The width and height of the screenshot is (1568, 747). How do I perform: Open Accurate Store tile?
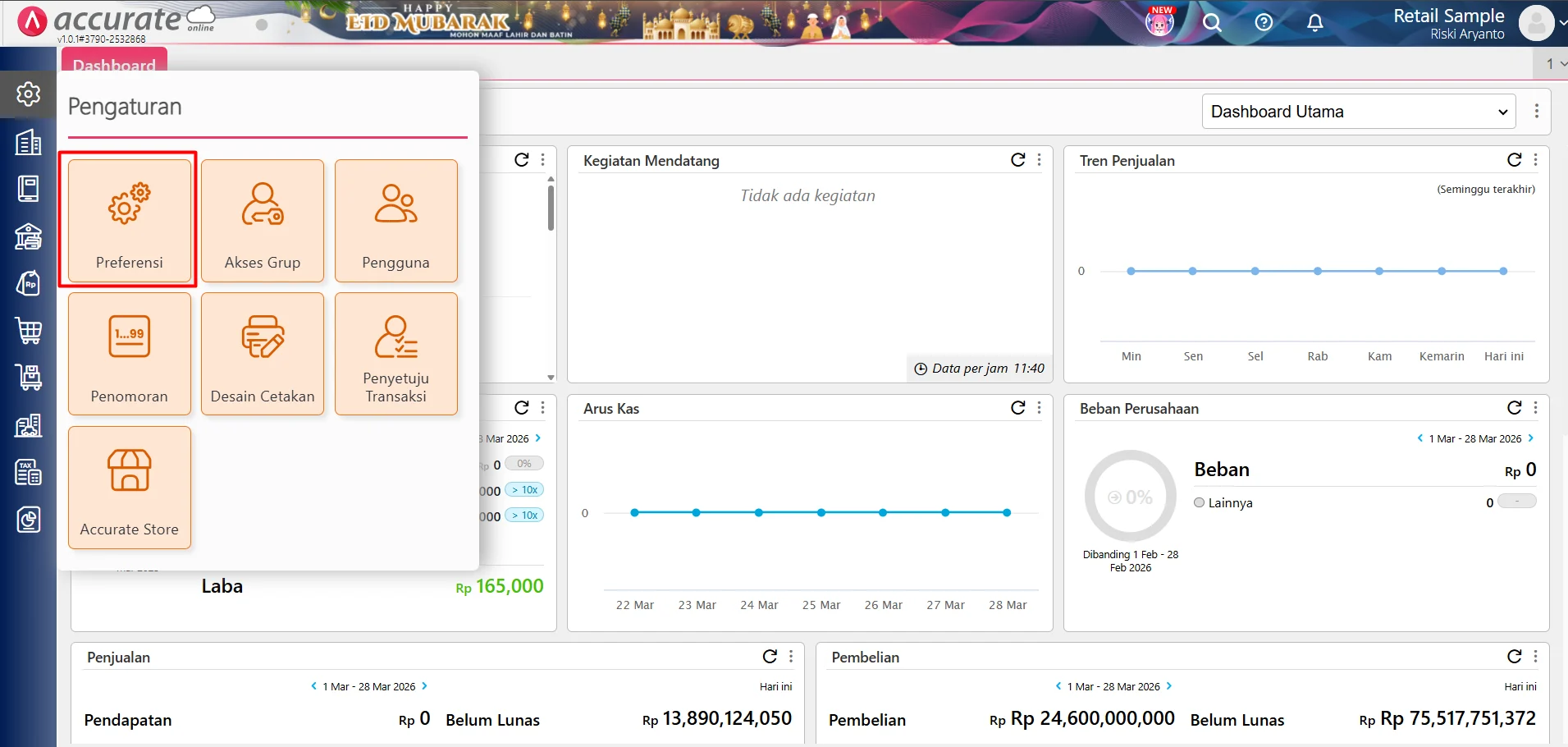pos(130,488)
